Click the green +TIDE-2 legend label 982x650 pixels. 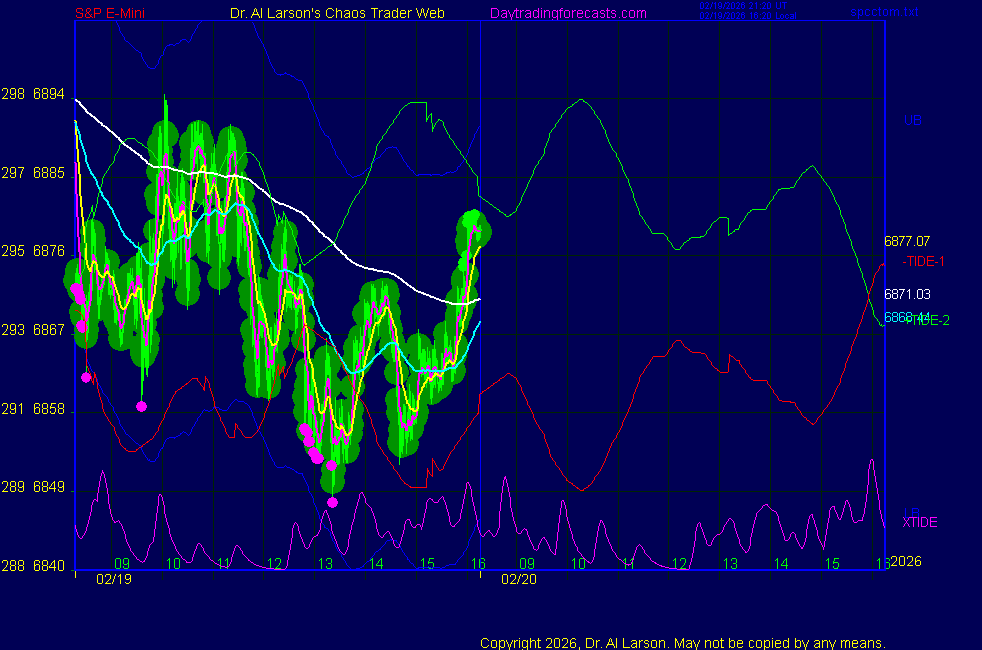927,320
